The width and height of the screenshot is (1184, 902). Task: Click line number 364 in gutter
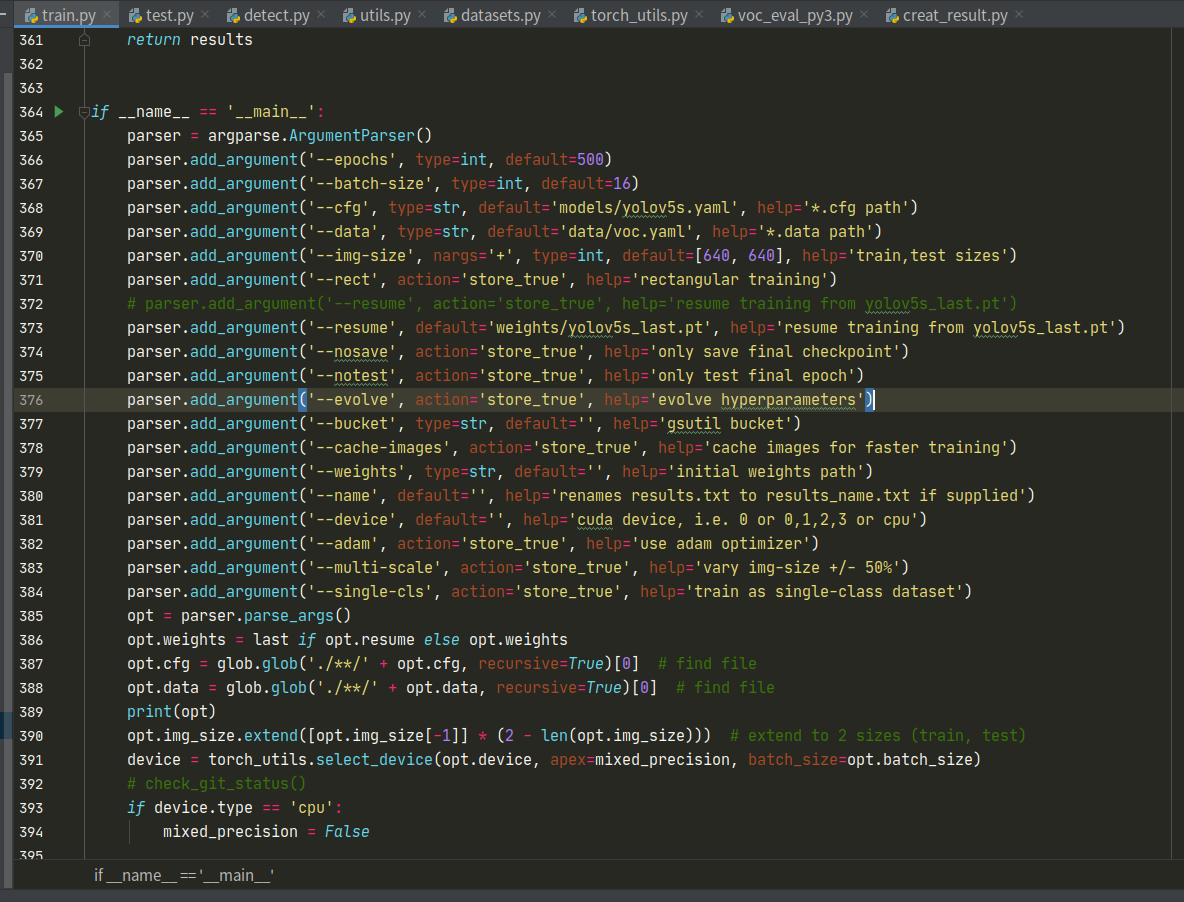[31, 112]
